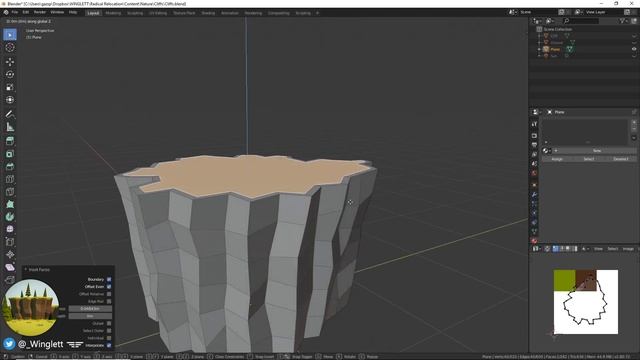The height and width of the screenshot is (360, 640).
Task: Click the outliner search field
Action: (581, 21)
